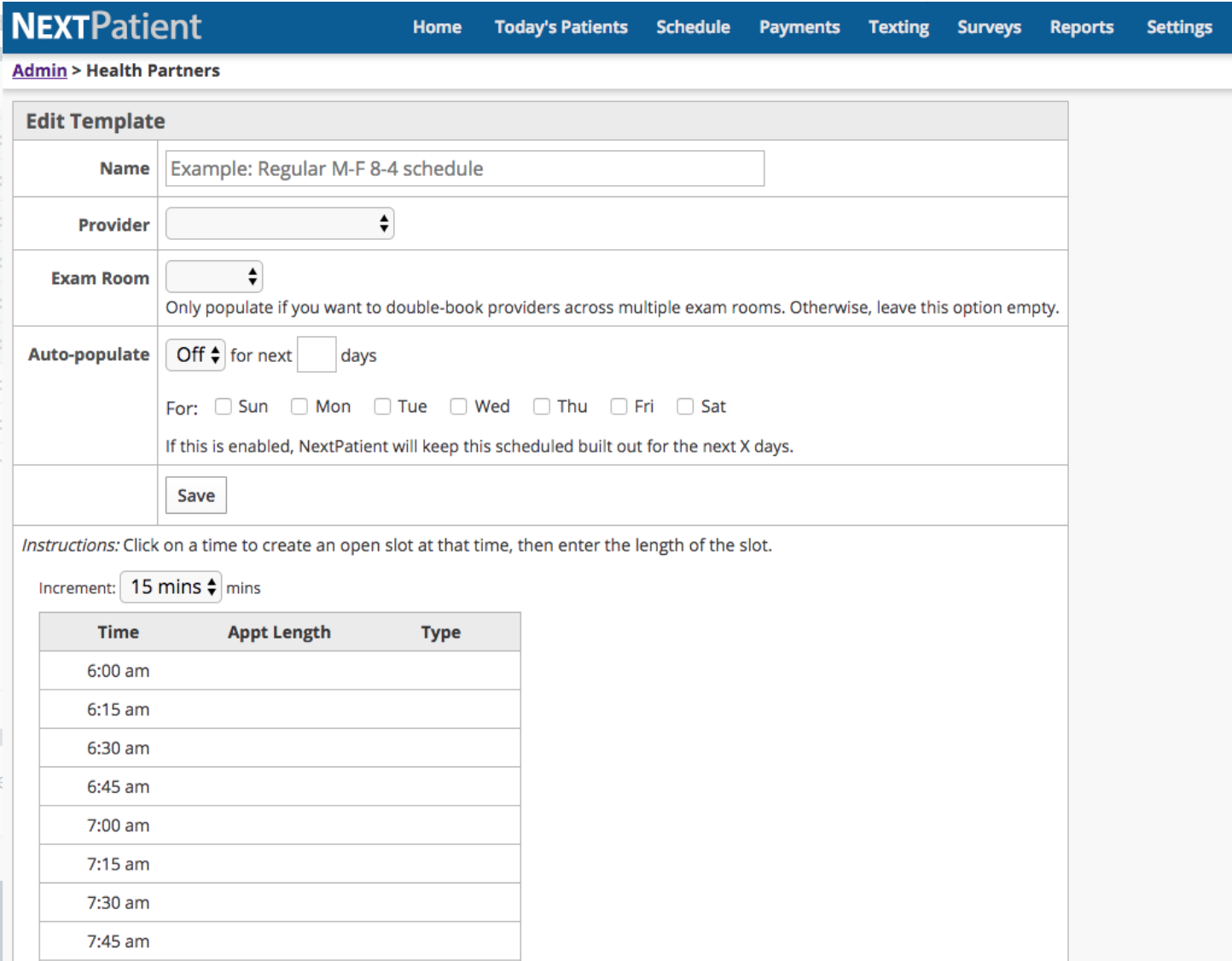Navigate to Today's Patients
Screen dimensions: 1232x961
coord(560,26)
